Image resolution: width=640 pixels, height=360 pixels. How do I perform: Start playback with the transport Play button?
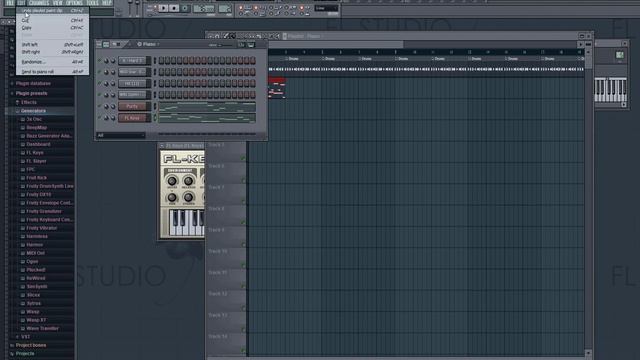coord(163,8)
